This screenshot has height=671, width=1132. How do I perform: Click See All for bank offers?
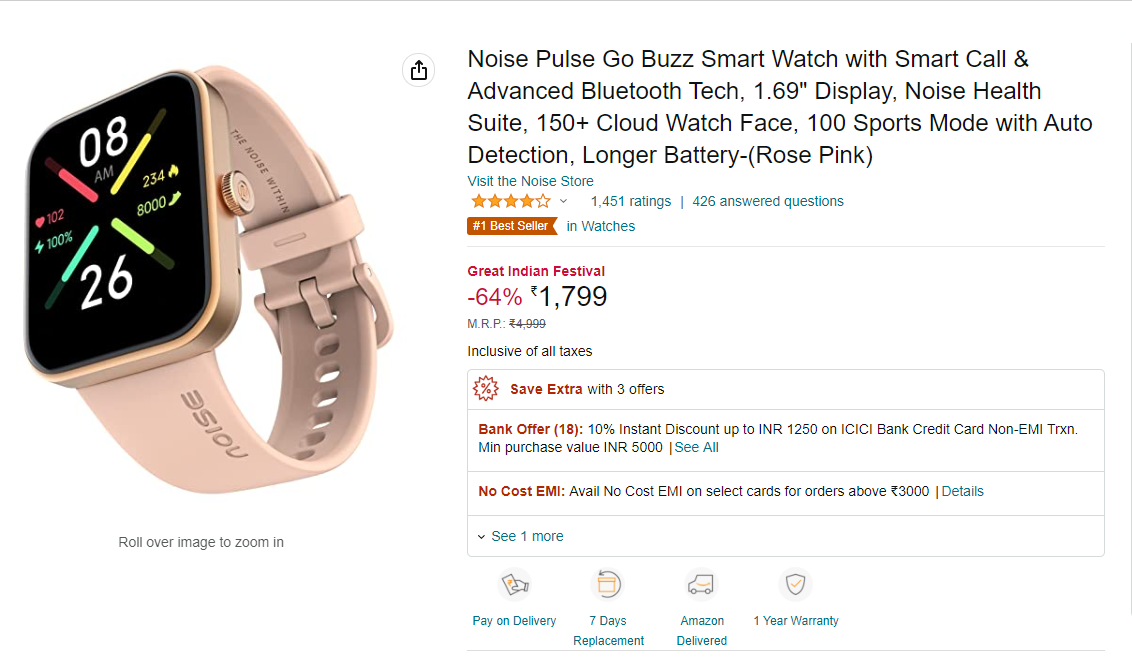pos(696,447)
